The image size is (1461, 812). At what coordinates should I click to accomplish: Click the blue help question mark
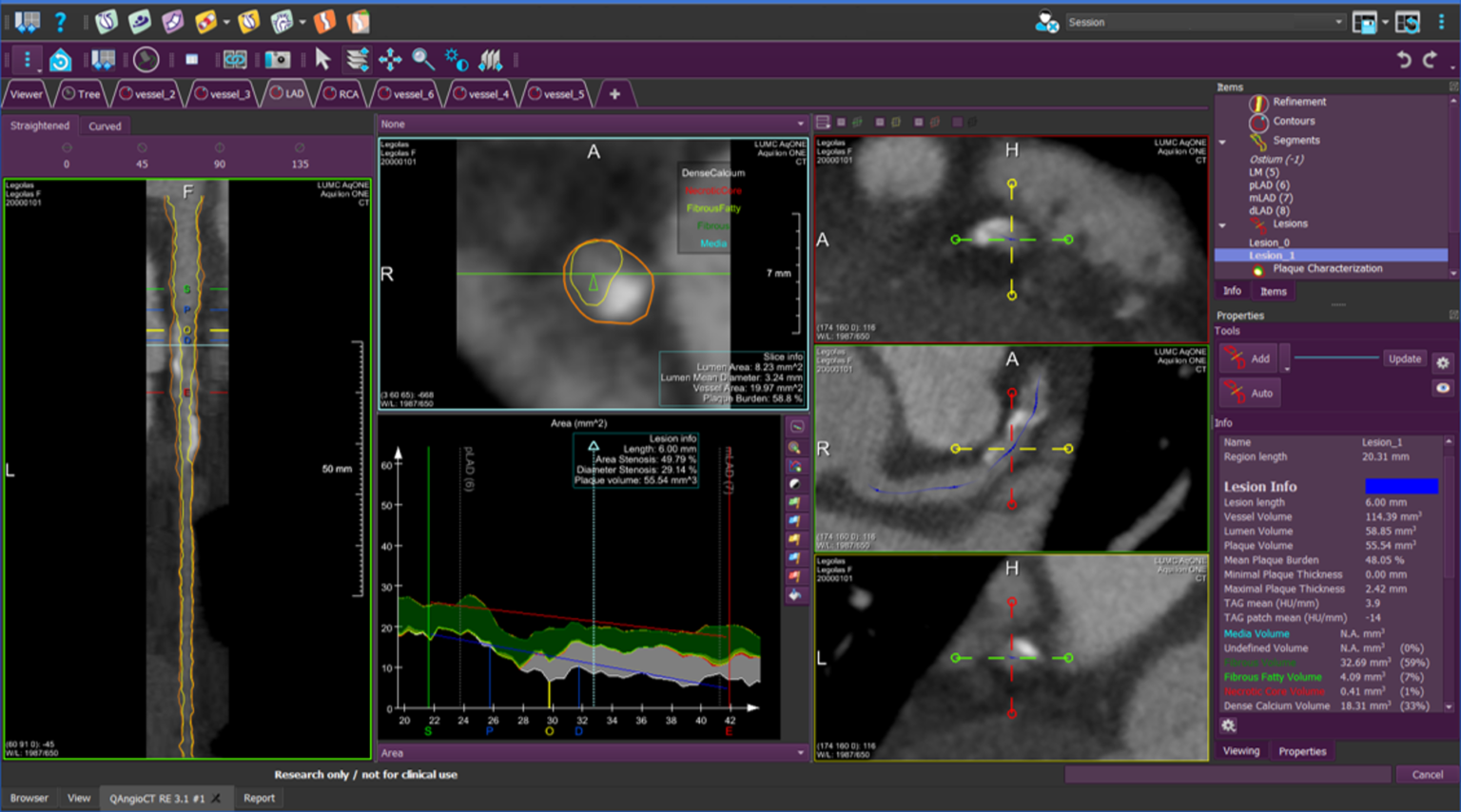(x=60, y=21)
